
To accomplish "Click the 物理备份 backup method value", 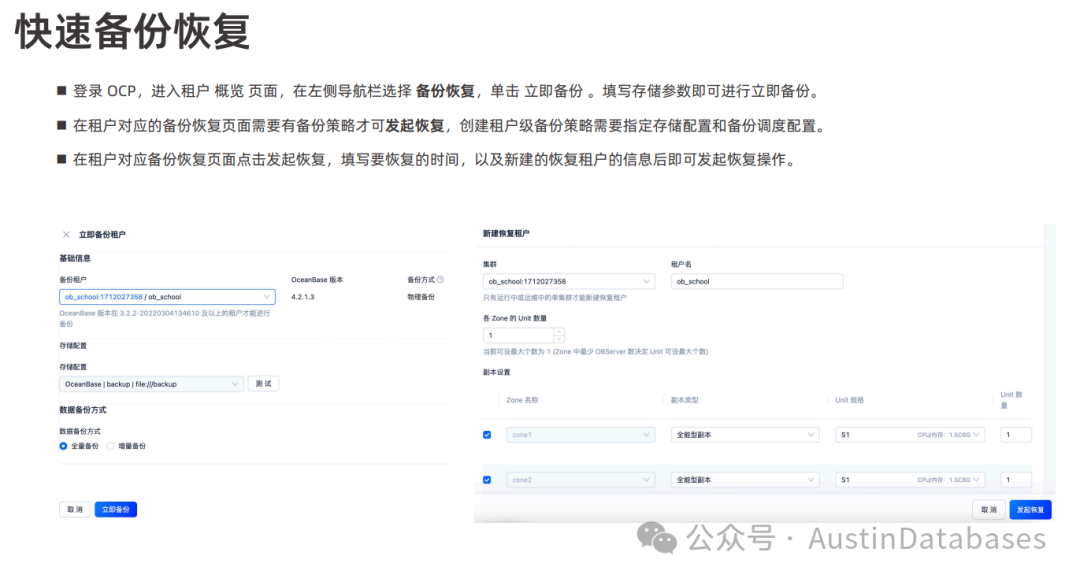I will [421, 297].
